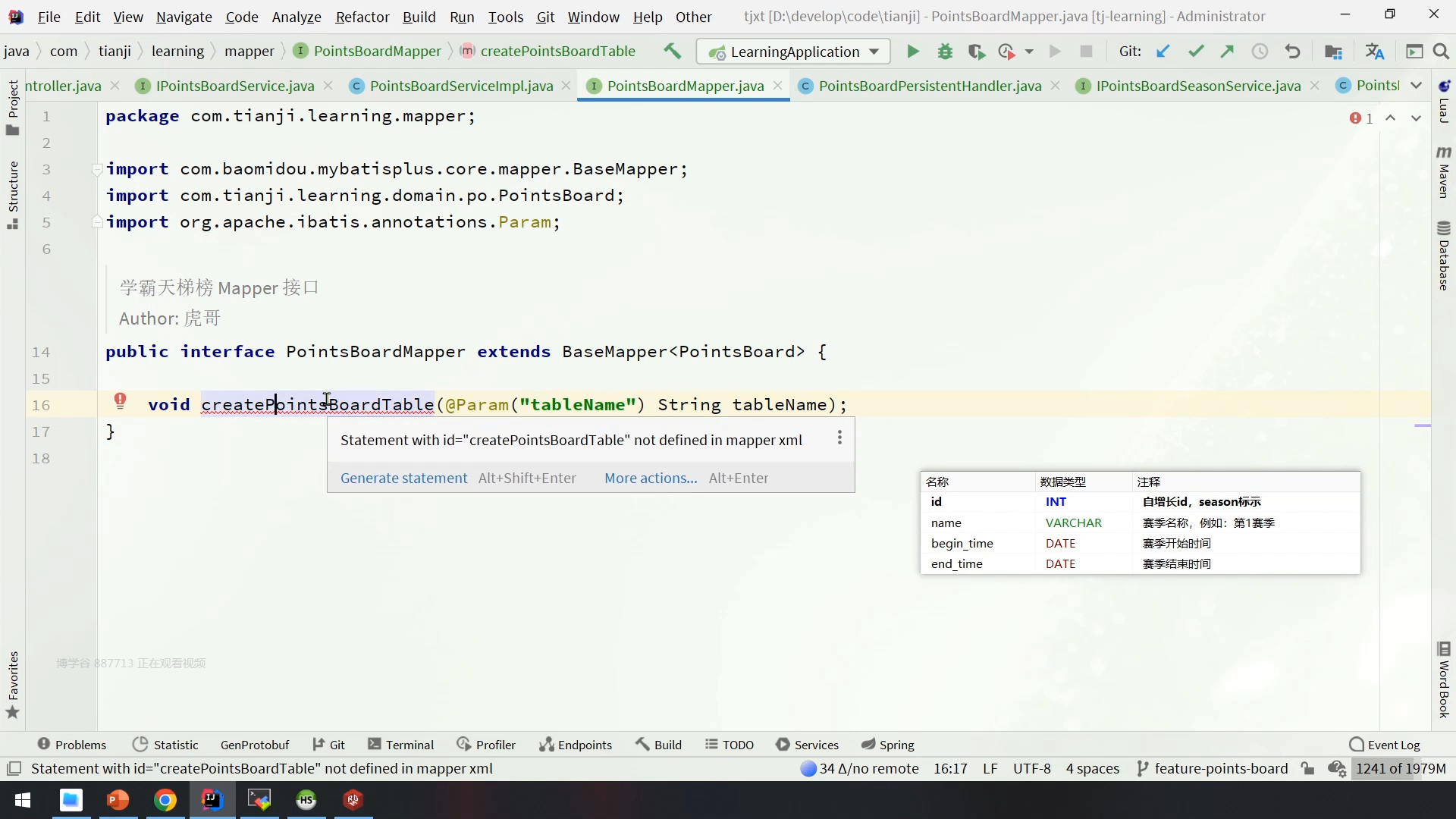
Task: Click the green Run button
Action: pyautogui.click(x=913, y=52)
